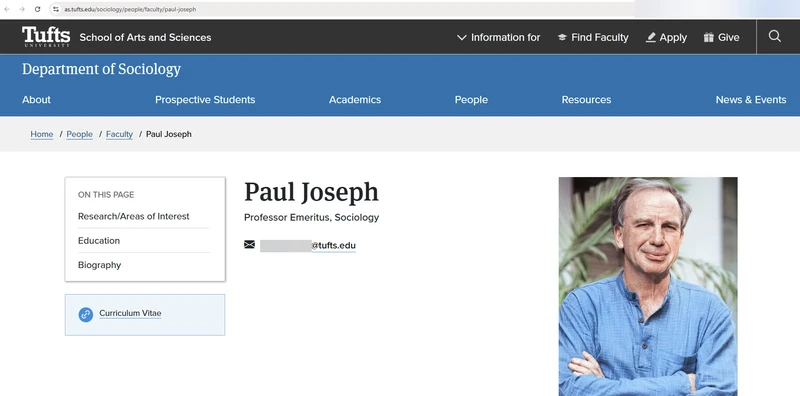
Task: Open the search magnifier icon
Action: tap(774, 36)
